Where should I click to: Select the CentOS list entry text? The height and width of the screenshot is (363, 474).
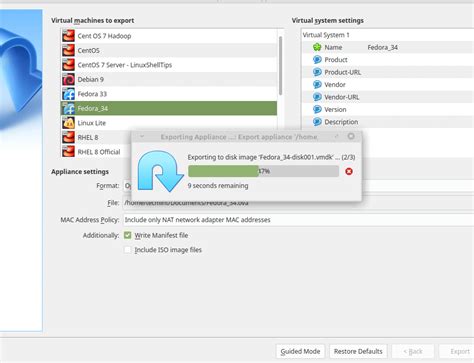click(x=88, y=50)
